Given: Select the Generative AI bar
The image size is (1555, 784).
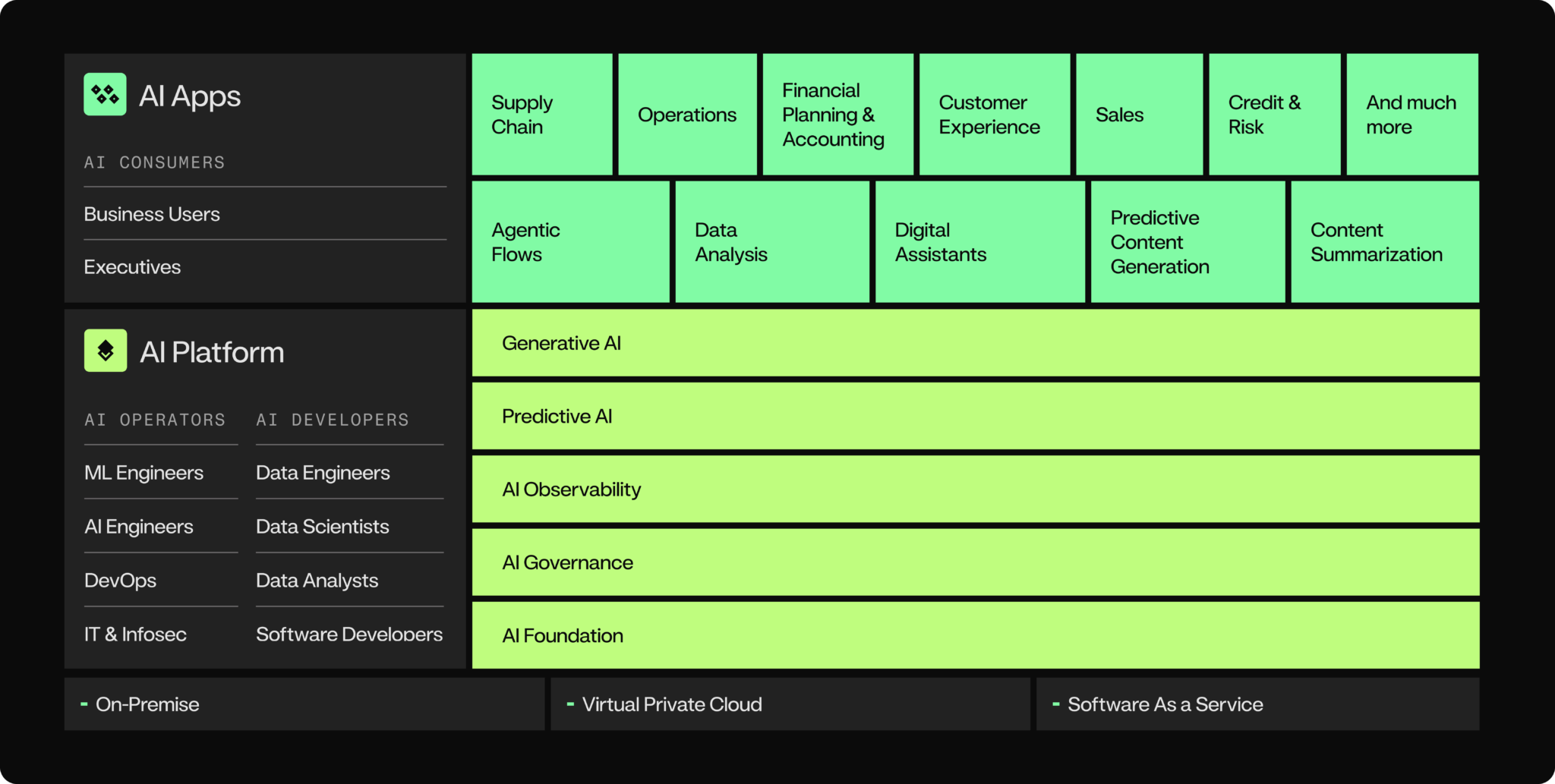Looking at the screenshot, I should (976, 343).
